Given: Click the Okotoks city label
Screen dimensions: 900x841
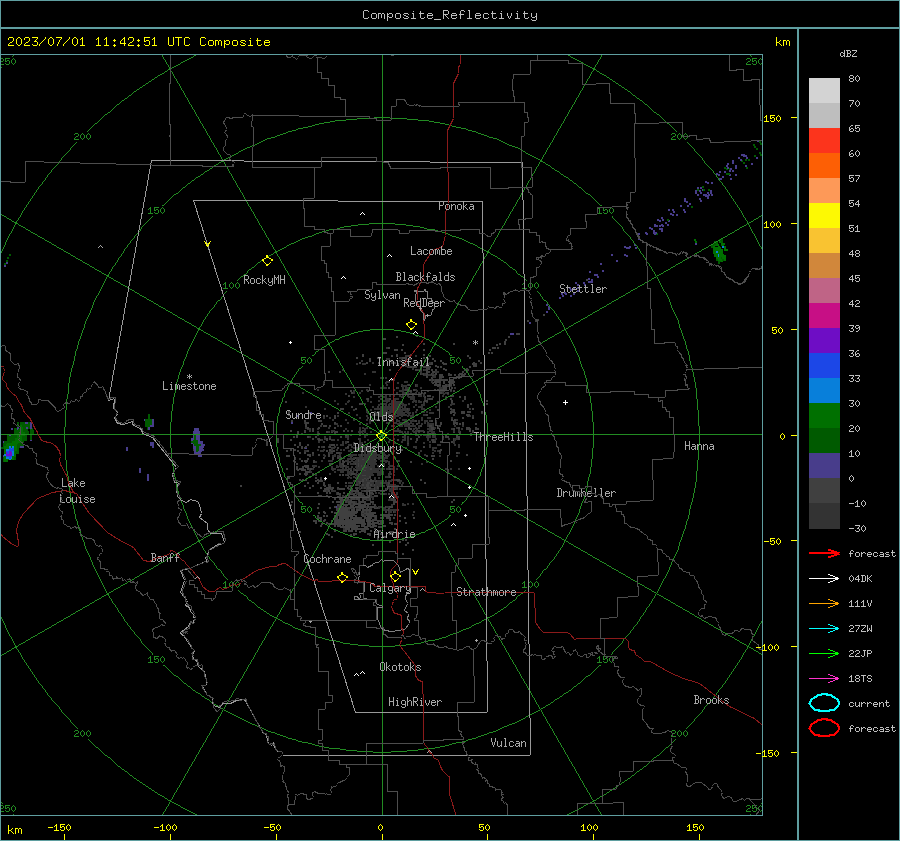Looking at the screenshot, I should coord(400,667).
